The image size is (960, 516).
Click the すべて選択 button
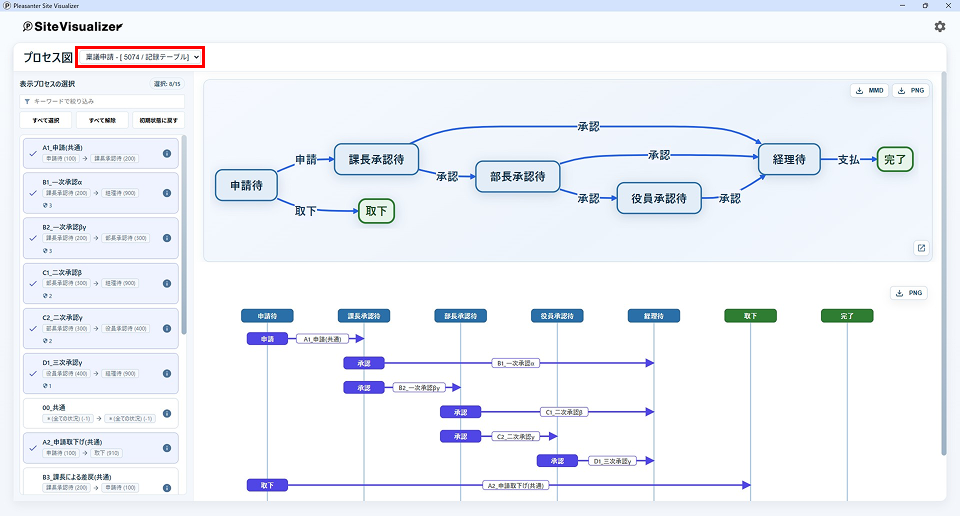(x=46, y=121)
